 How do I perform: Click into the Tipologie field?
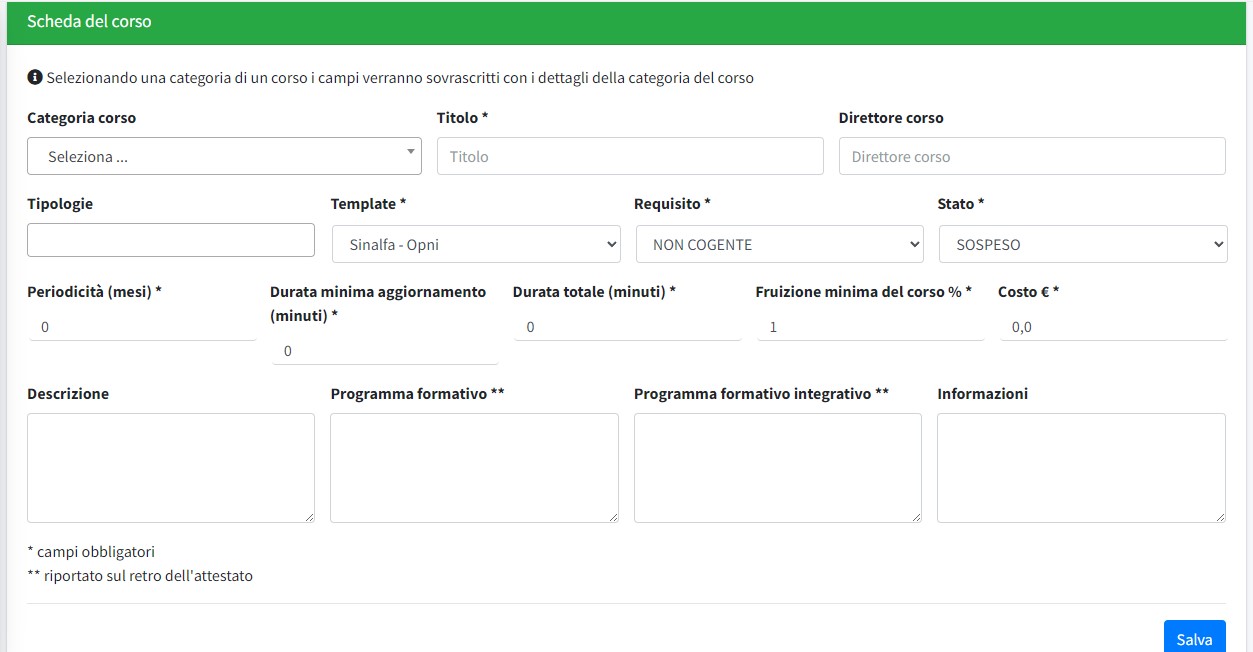171,240
